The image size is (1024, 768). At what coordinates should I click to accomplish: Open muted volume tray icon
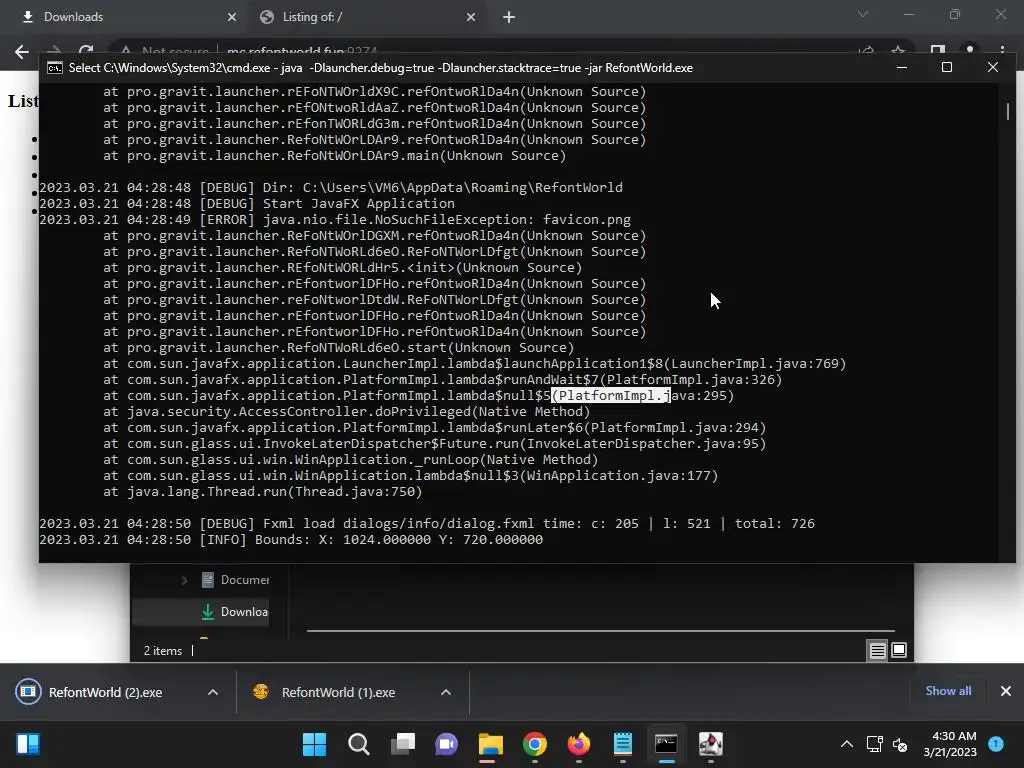[900, 744]
